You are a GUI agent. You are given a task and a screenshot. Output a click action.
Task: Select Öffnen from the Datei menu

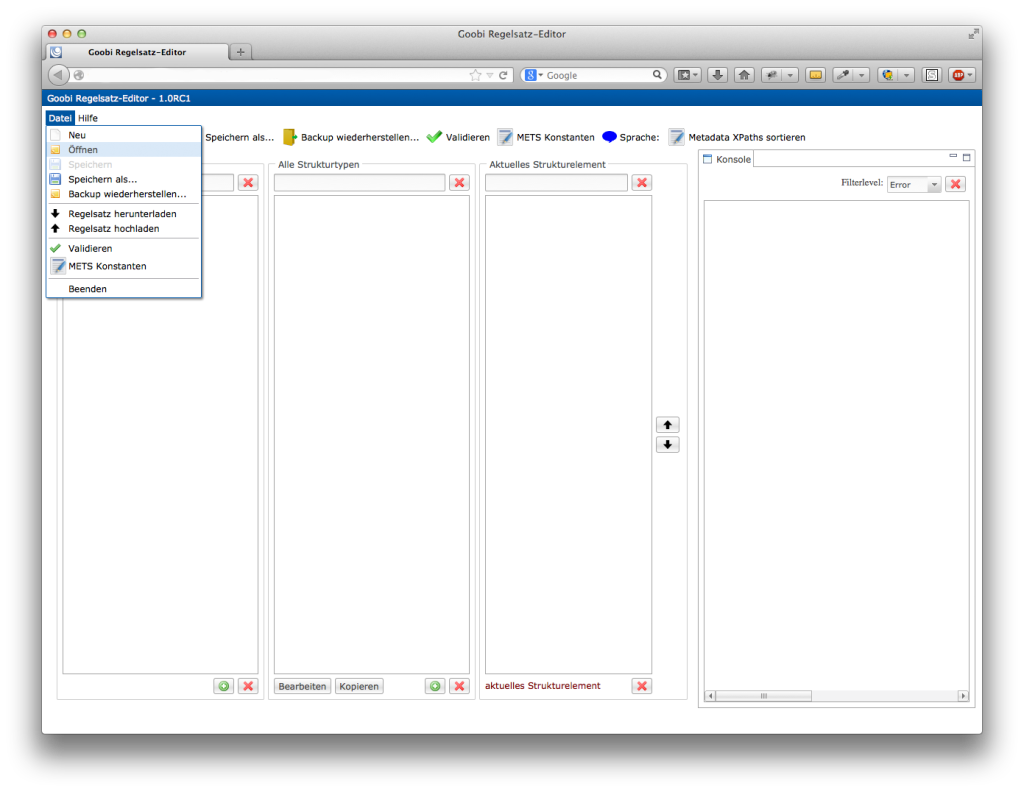tap(123, 150)
